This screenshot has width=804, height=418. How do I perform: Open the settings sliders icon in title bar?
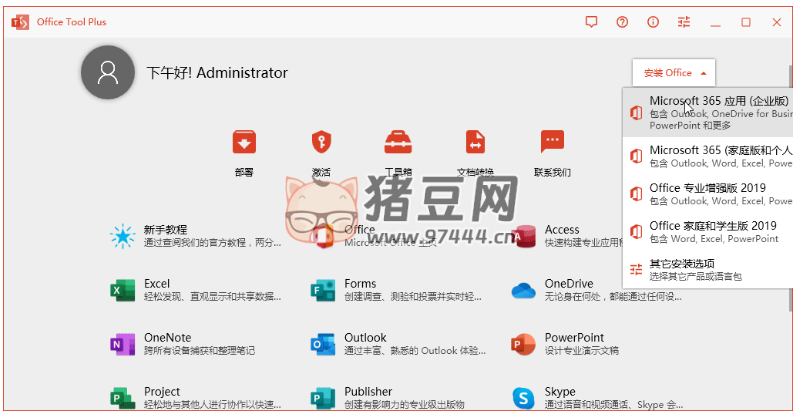684,22
